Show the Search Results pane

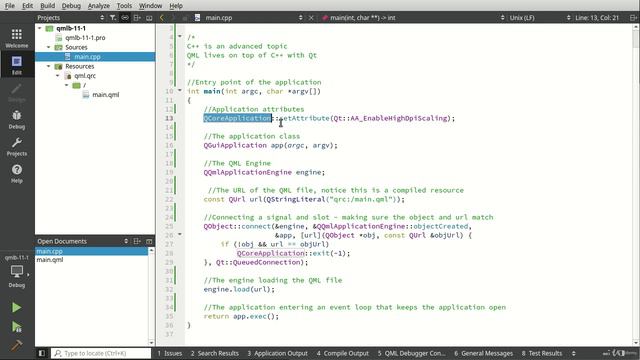point(215,353)
